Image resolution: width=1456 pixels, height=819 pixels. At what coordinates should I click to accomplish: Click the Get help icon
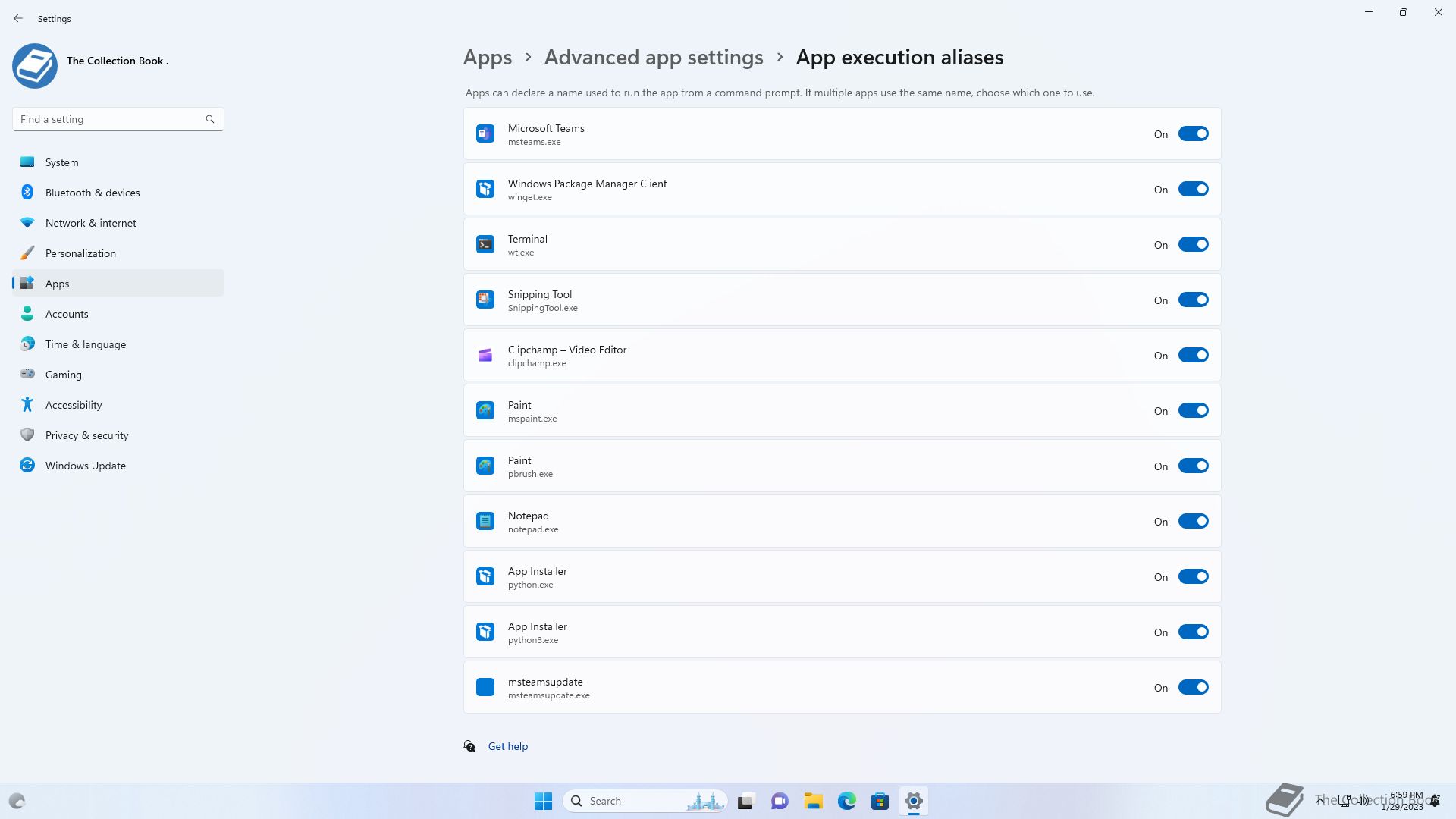(470, 746)
